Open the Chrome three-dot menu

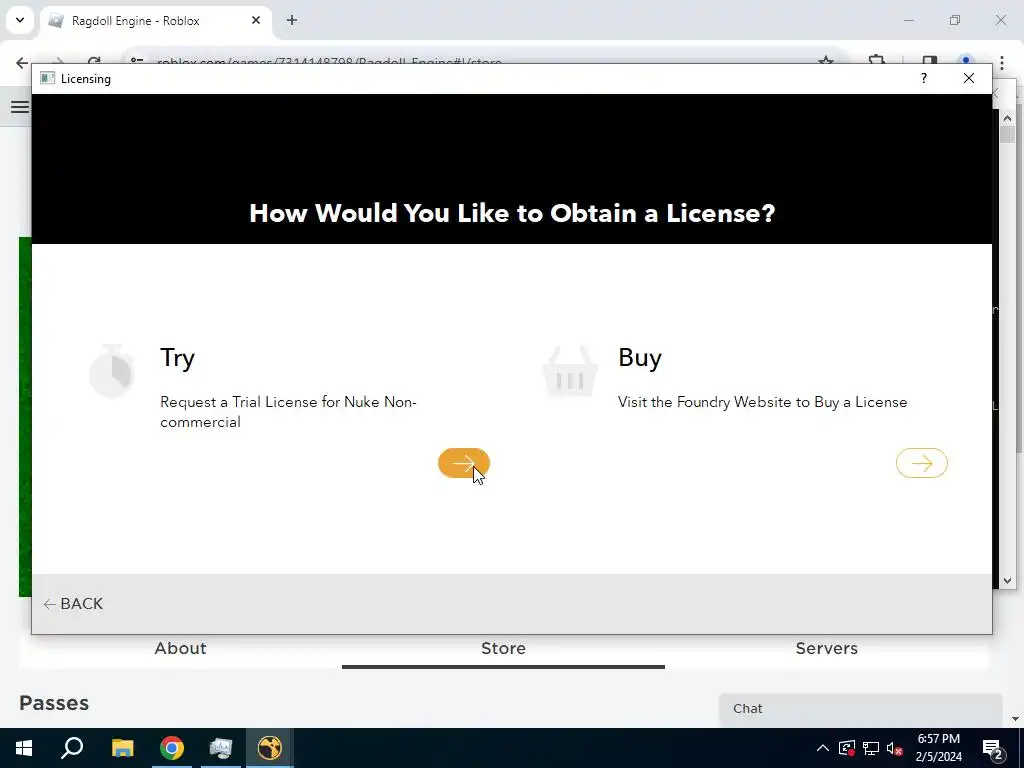coord(1002,63)
